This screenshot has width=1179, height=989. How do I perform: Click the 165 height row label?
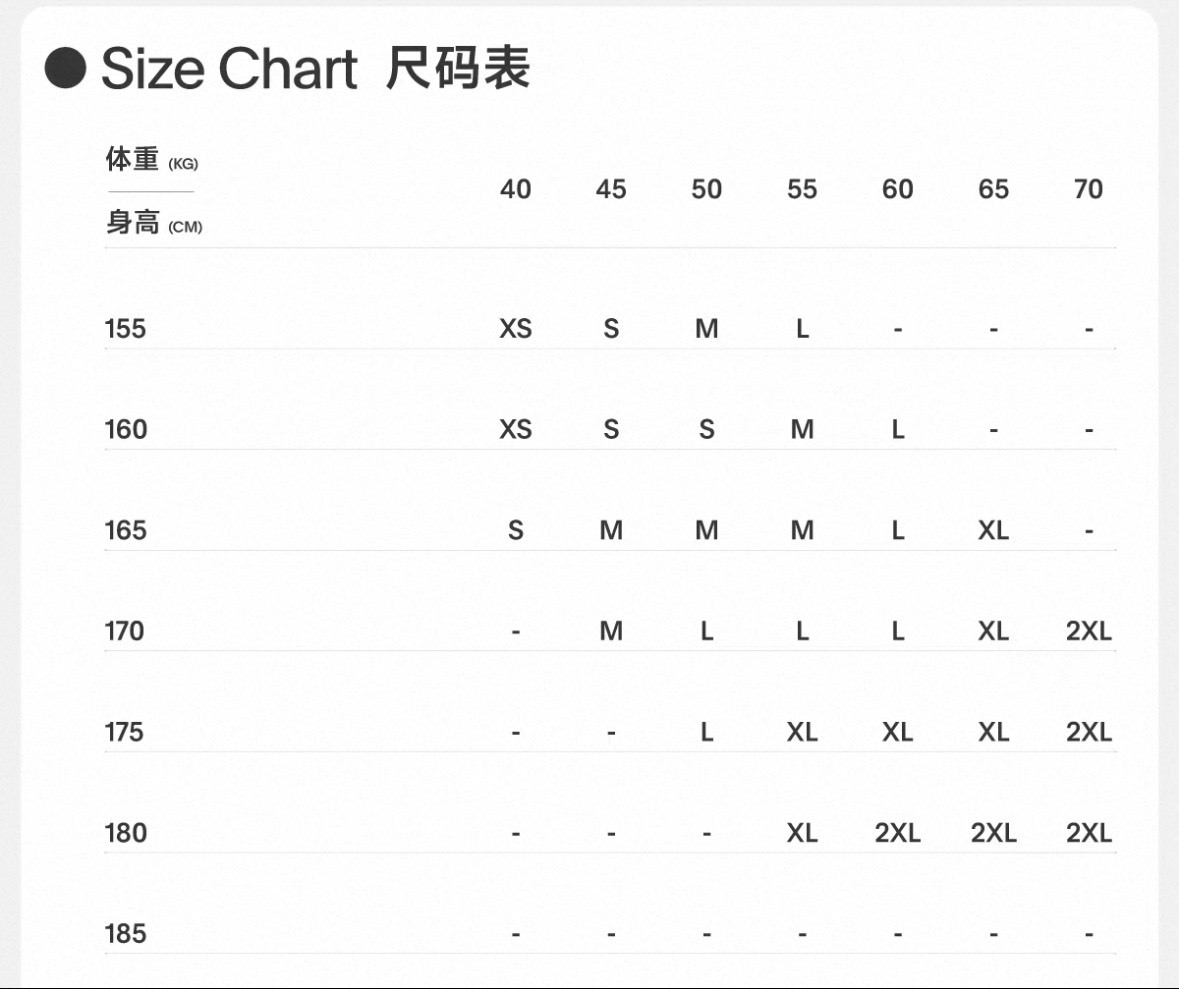(x=125, y=530)
